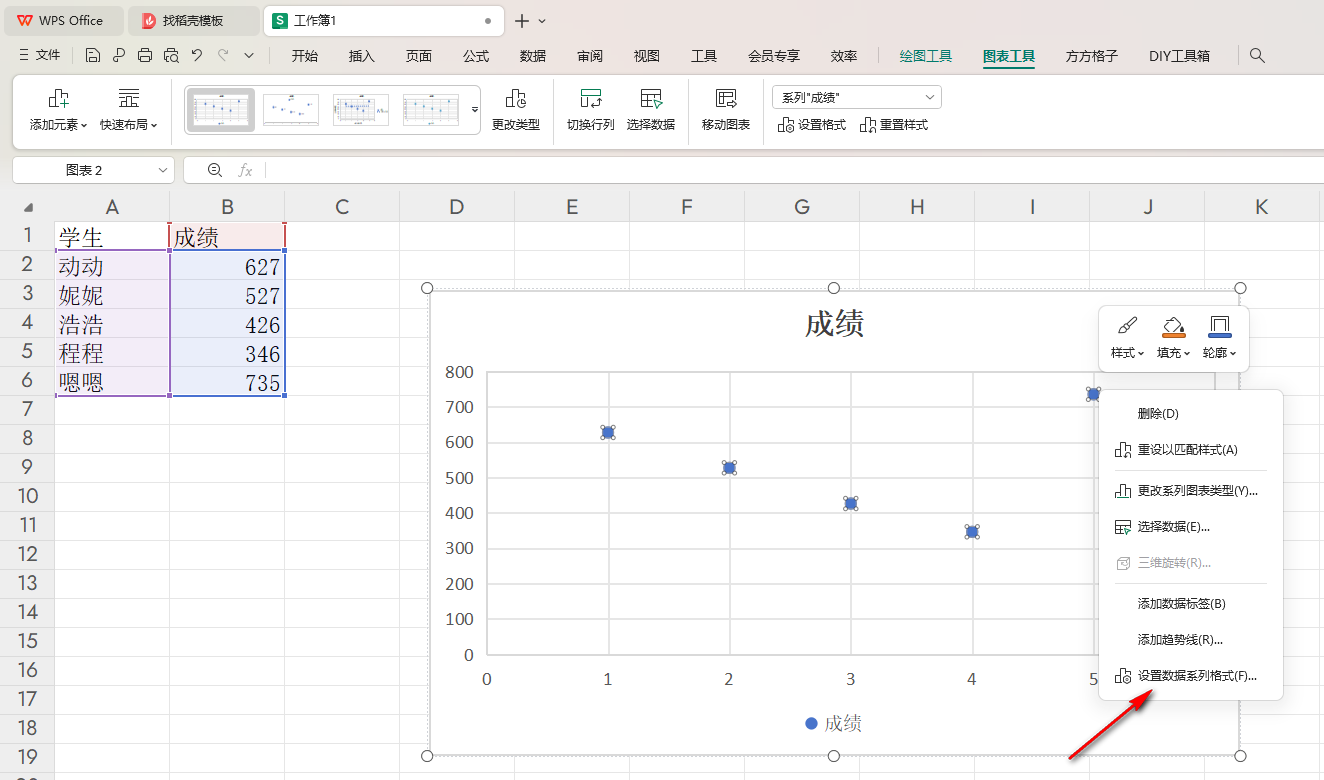This screenshot has width=1324, height=780.
Task: Click the new tab plus button
Action: pyautogui.click(x=521, y=21)
